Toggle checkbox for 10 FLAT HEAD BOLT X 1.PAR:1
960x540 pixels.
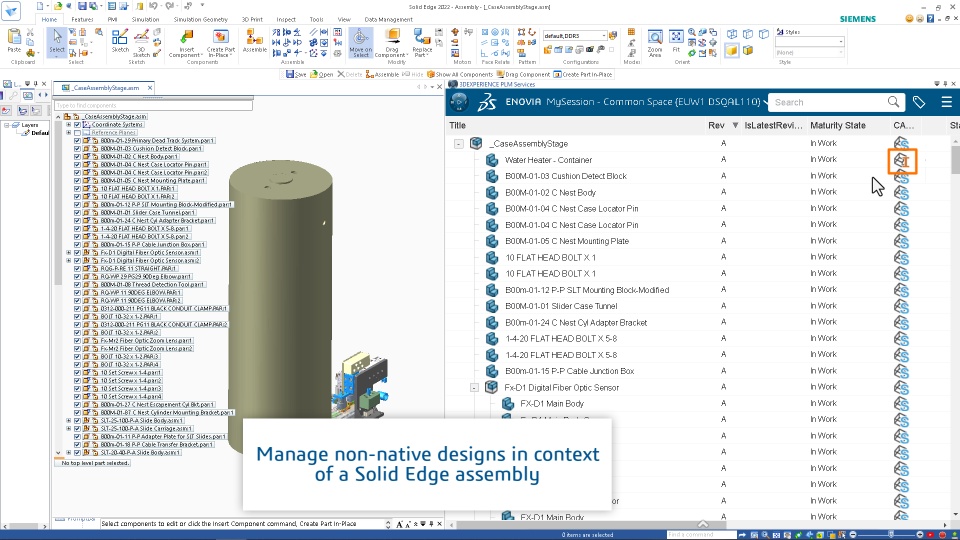[77, 189]
